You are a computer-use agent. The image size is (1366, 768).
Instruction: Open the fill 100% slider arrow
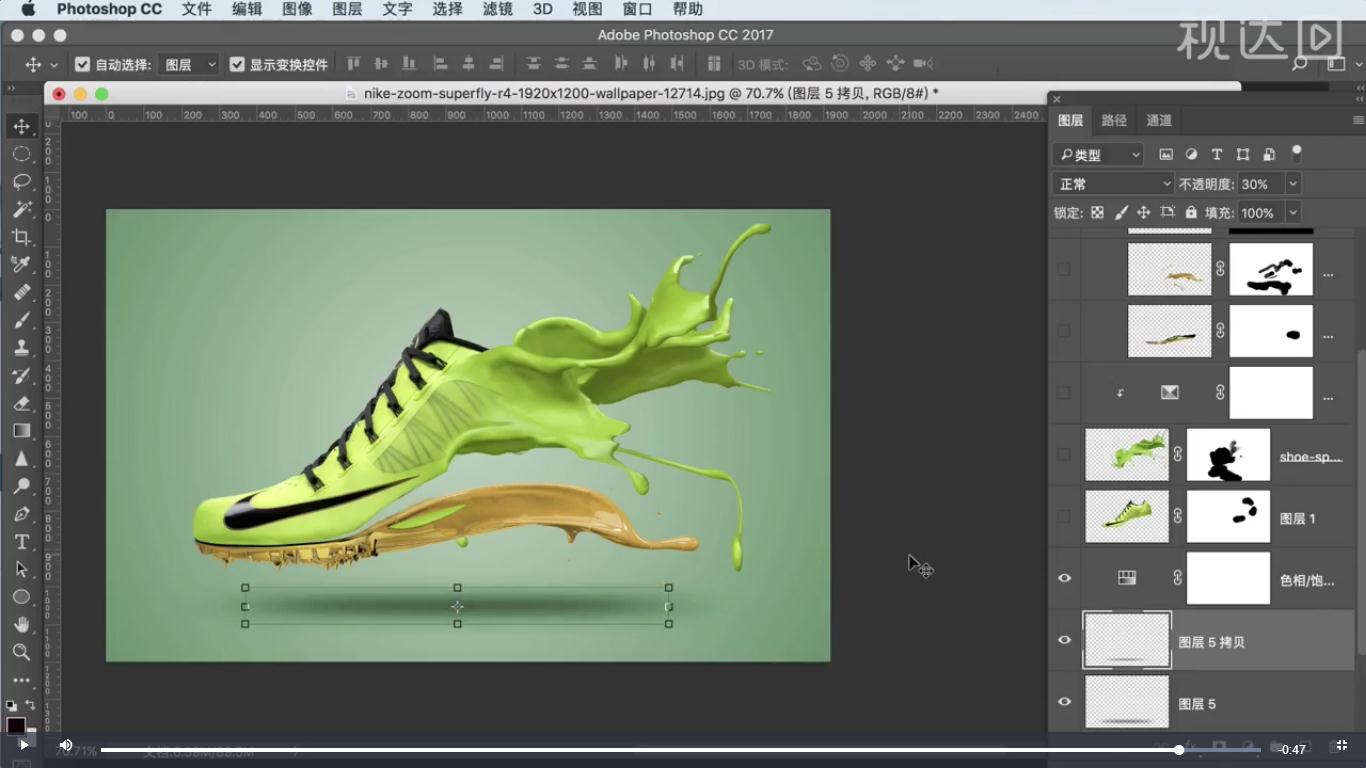(x=1293, y=212)
